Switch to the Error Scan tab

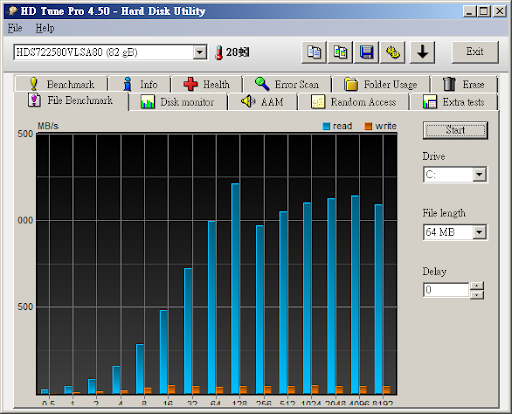tap(287, 84)
